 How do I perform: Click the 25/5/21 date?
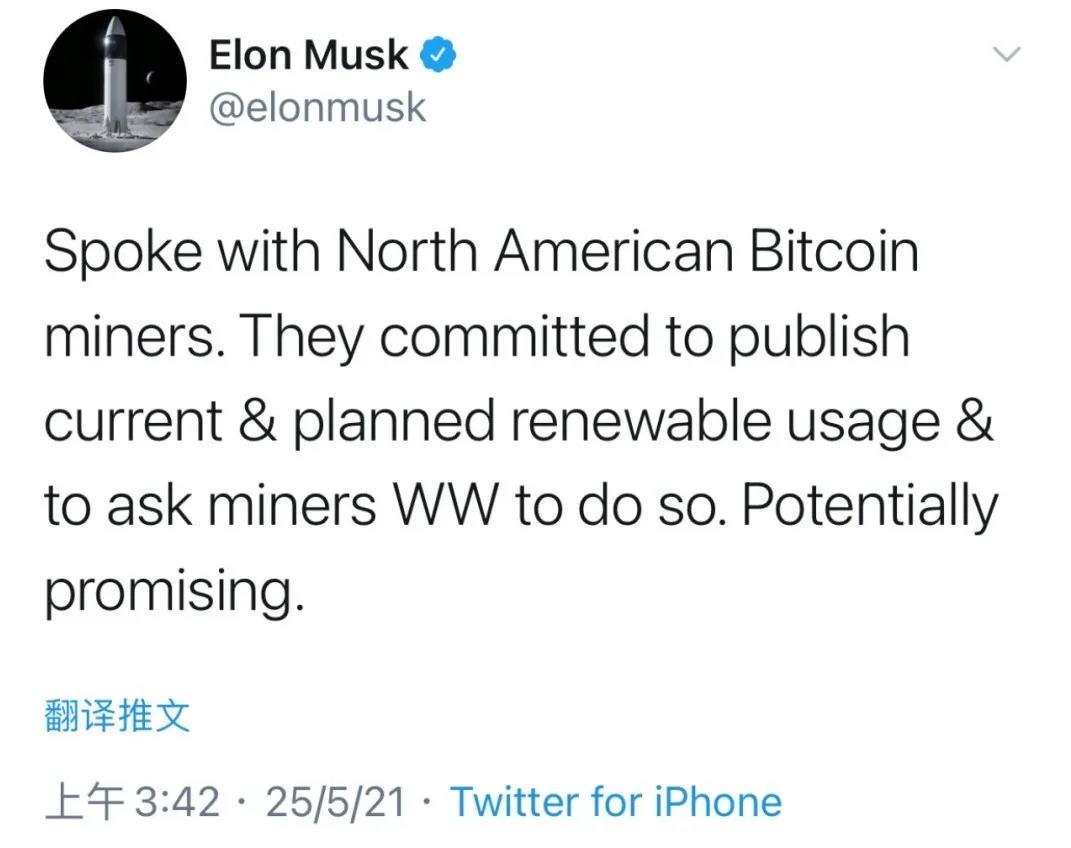(x=335, y=802)
